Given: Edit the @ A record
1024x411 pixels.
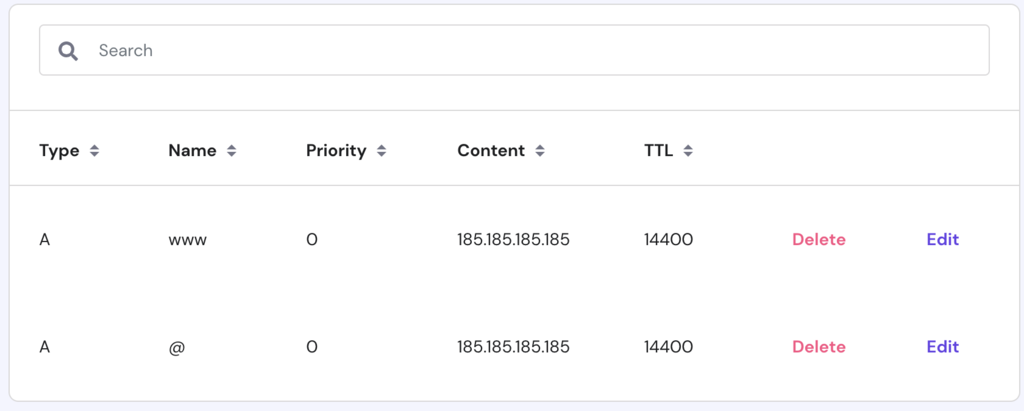Looking at the screenshot, I should tap(942, 347).
